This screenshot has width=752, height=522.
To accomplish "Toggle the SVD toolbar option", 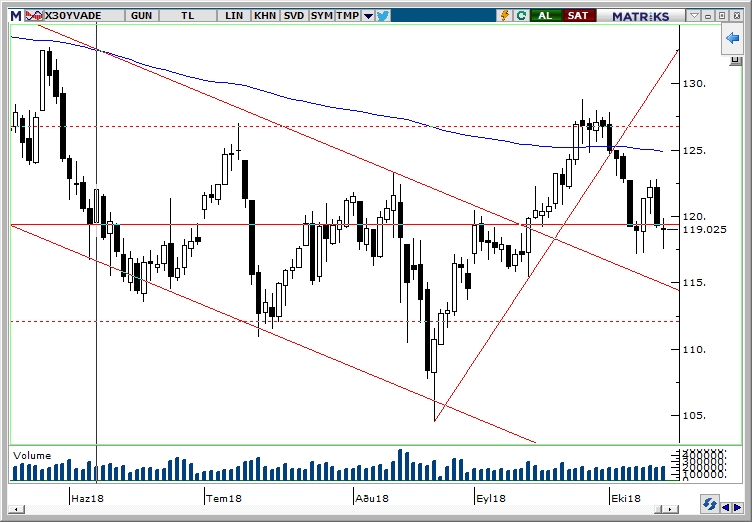I will pos(294,16).
